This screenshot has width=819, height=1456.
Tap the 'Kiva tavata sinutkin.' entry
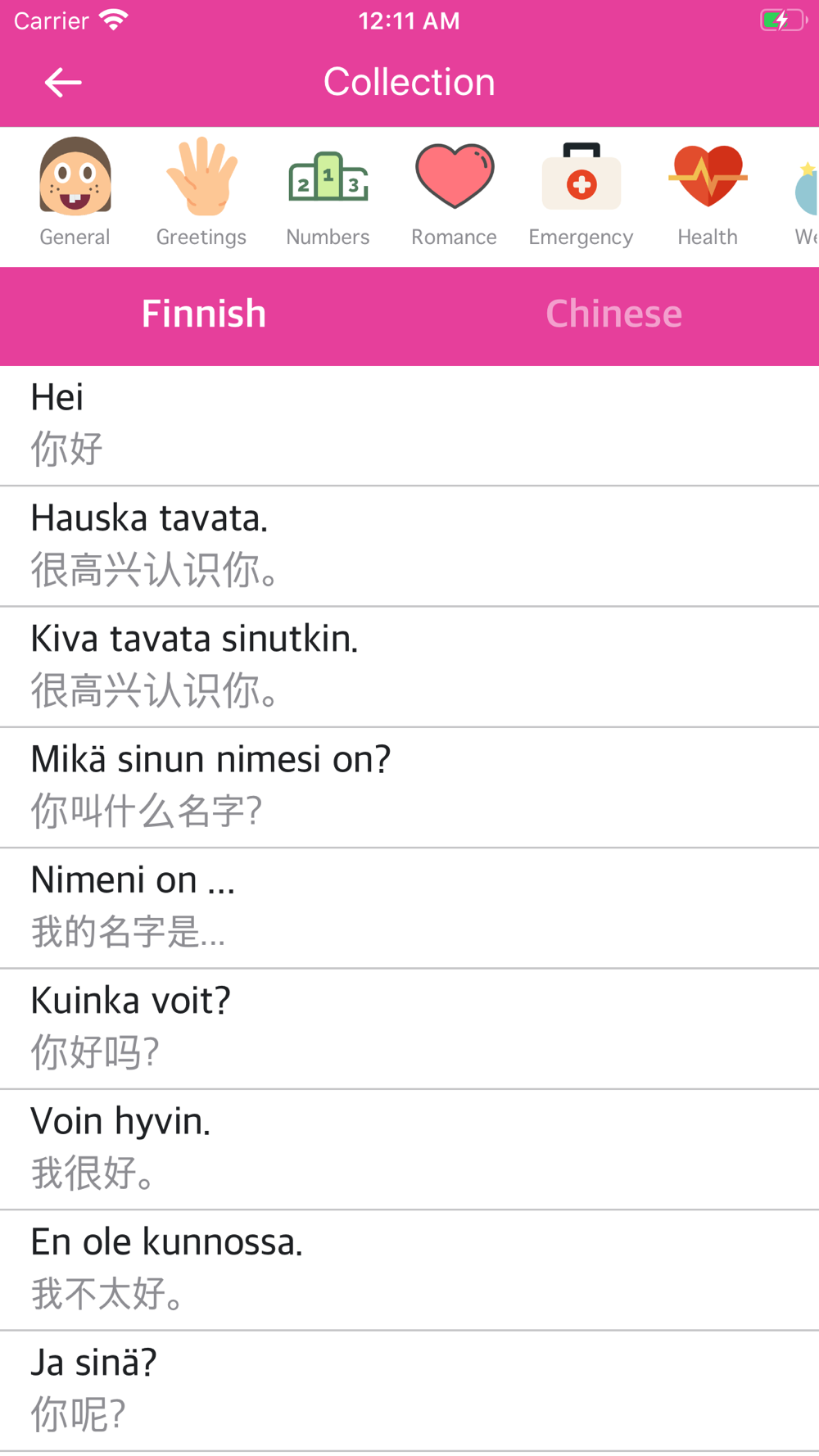coord(409,667)
